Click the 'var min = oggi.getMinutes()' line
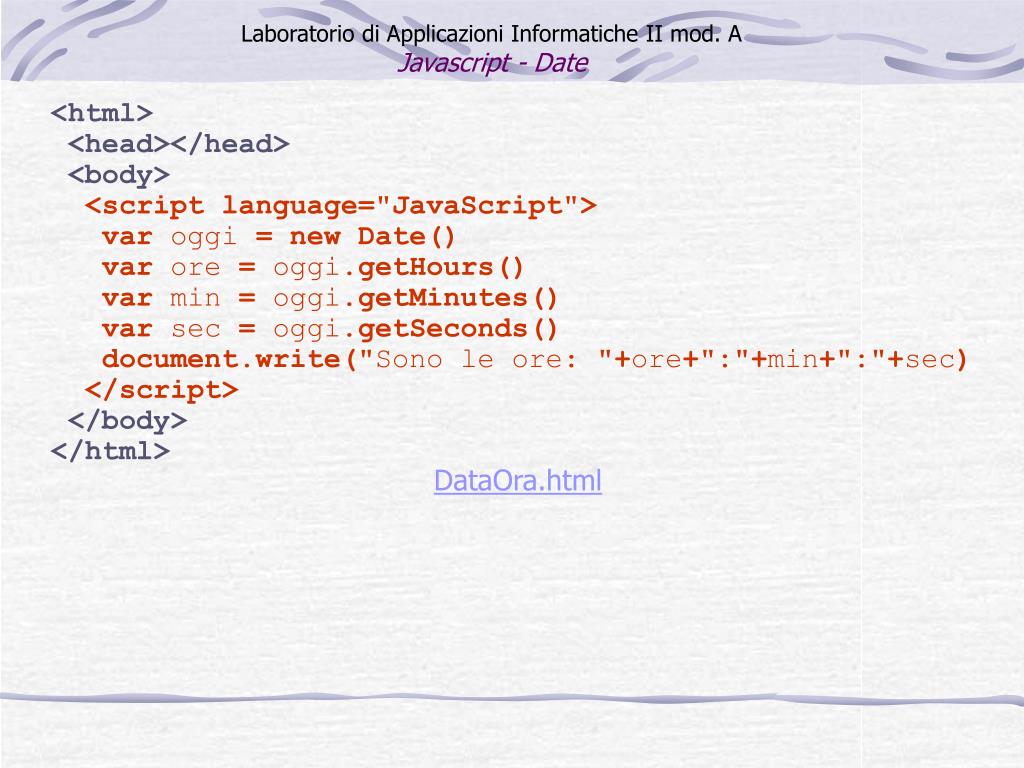 point(330,298)
